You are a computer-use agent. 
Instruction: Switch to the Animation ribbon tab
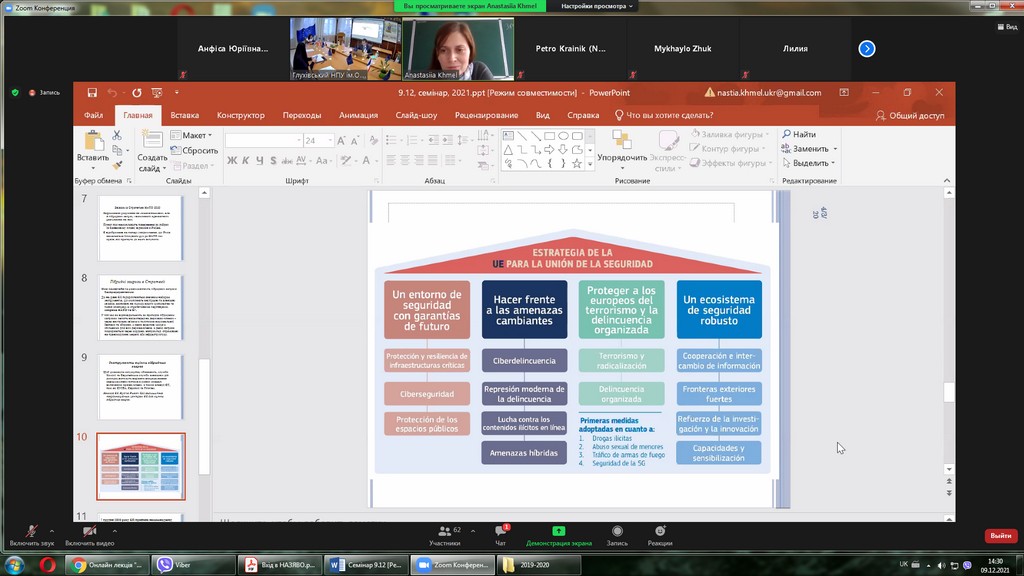click(358, 115)
